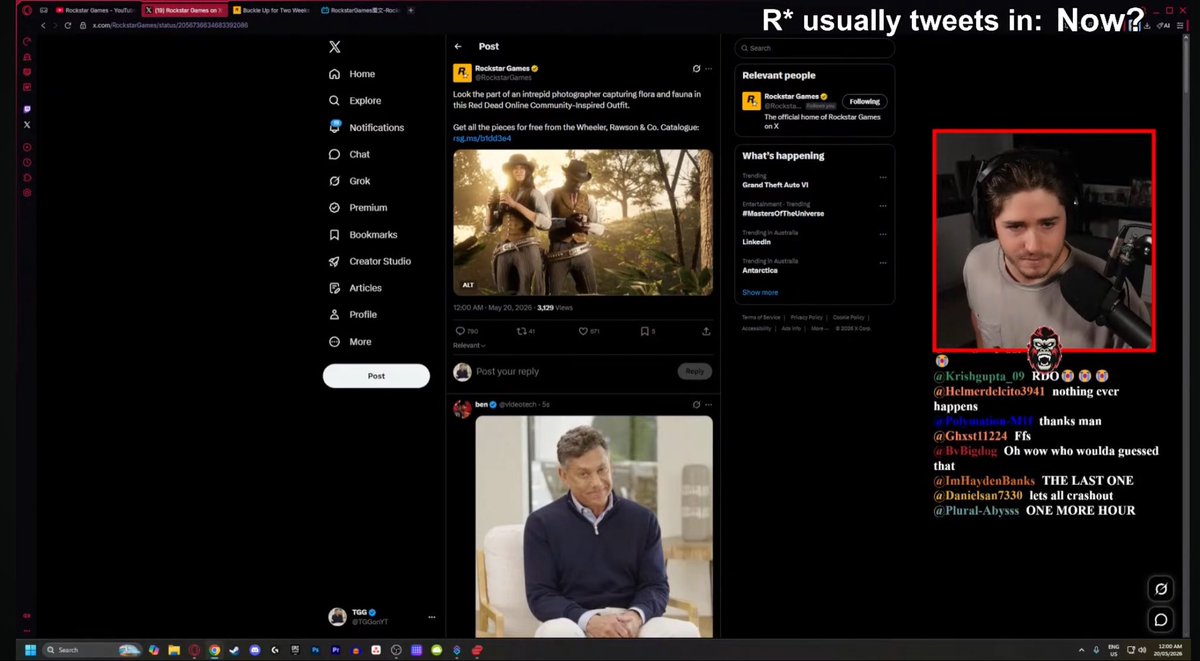Viewport: 1200px width, 661px height.
Task: Click Grok icon on Rockstar Games post
Action: (696, 69)
